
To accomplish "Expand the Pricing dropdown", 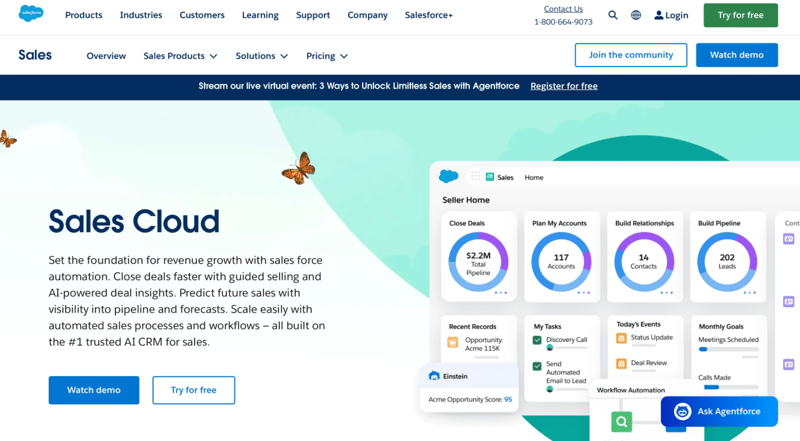I will (x=327, y=56).
